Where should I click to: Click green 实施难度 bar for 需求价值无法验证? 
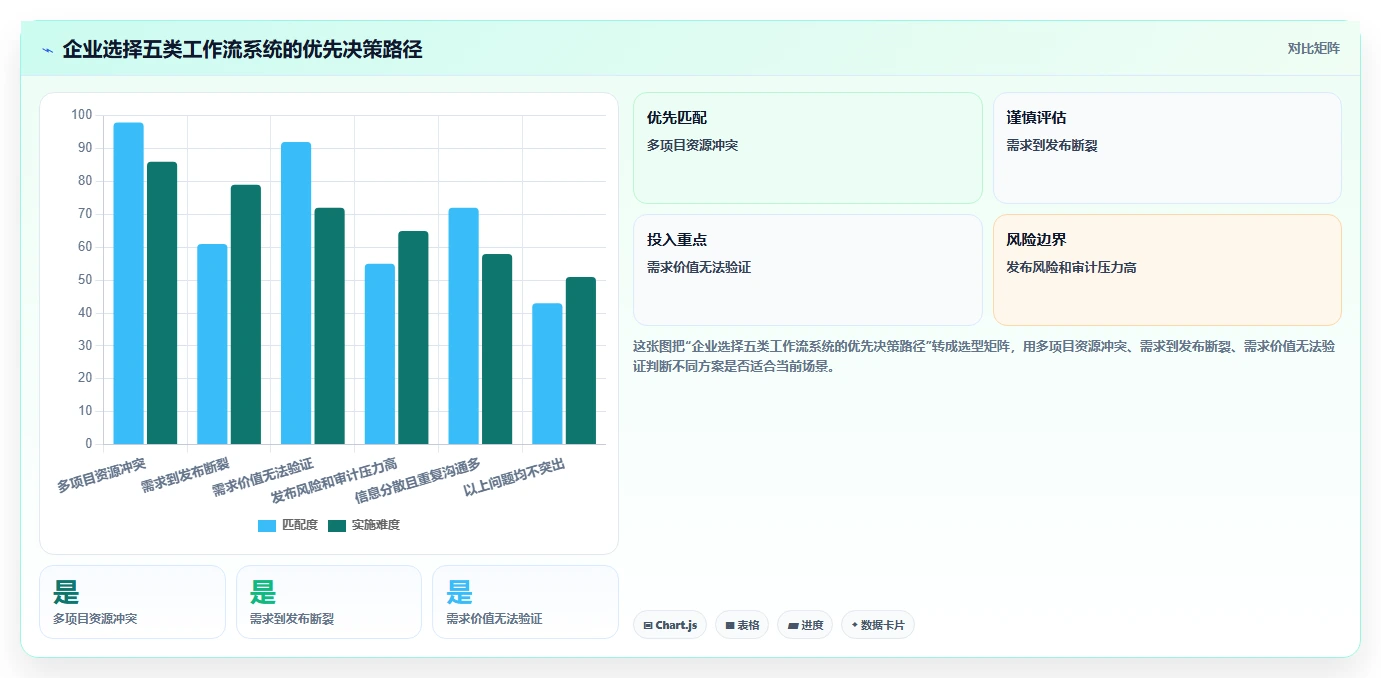click(x=330, y=326)
